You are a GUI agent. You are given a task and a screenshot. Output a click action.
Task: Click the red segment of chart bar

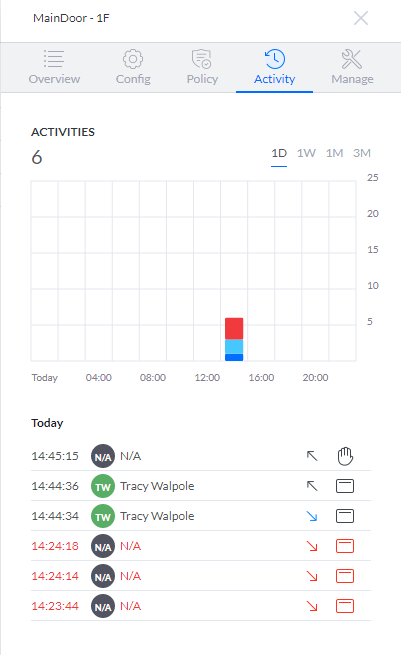click(234, 328)
